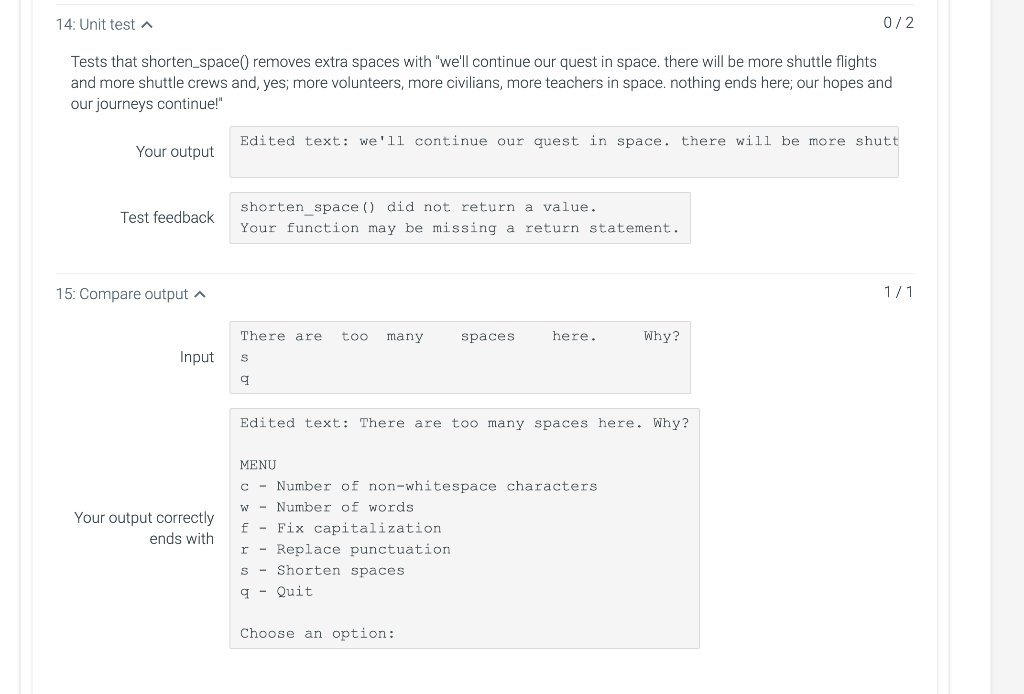1024x694 pixels.
Task: Click the 'Your output' label of test 14
Action: click(x=175, y=152)
